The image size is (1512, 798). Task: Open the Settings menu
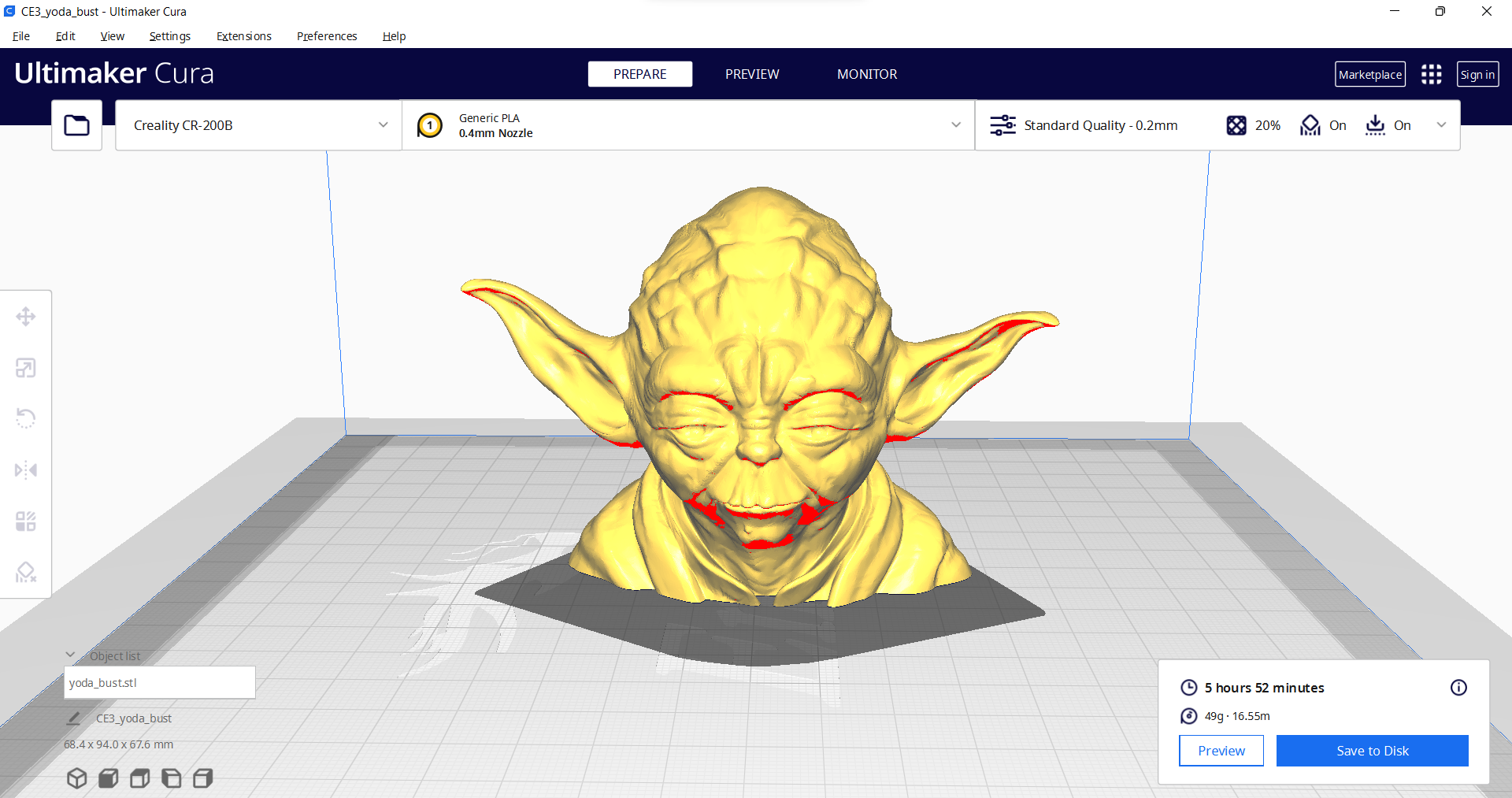170,36
